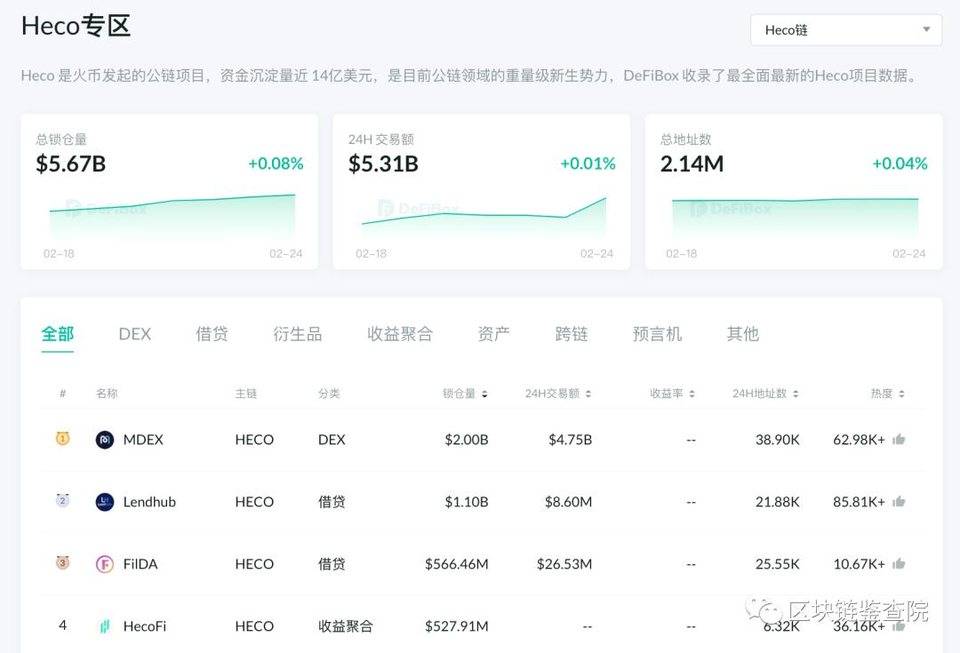The width and height of the screenshot is (960, 653).
Task: Click the HecoFi project logo icon
Action: (x=105, y=626)
